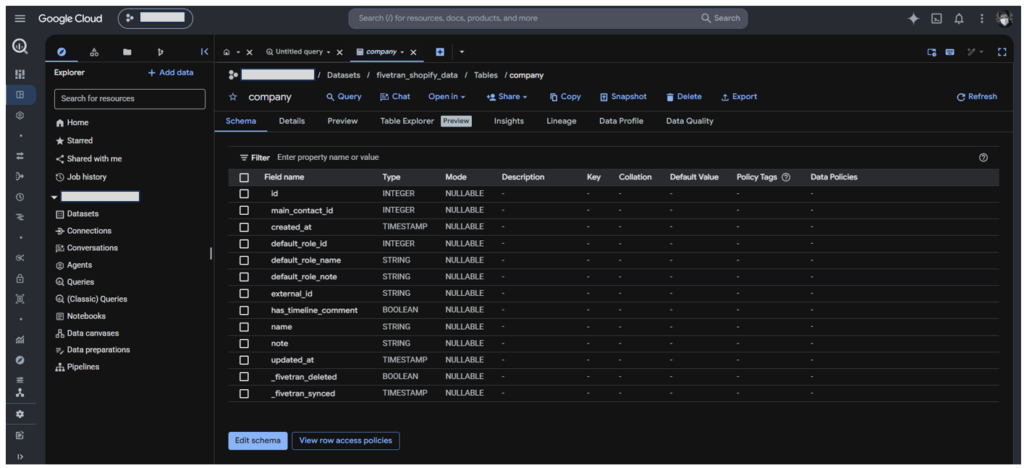Click View row access policies

coord(345,441)
